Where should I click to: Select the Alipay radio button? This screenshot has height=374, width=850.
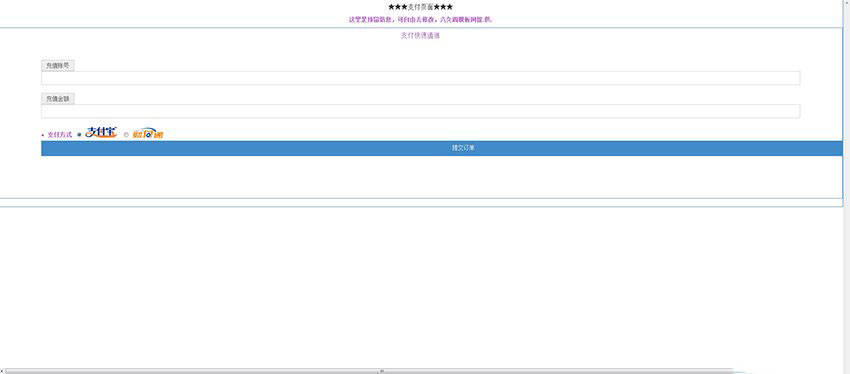tap(80, 134)
